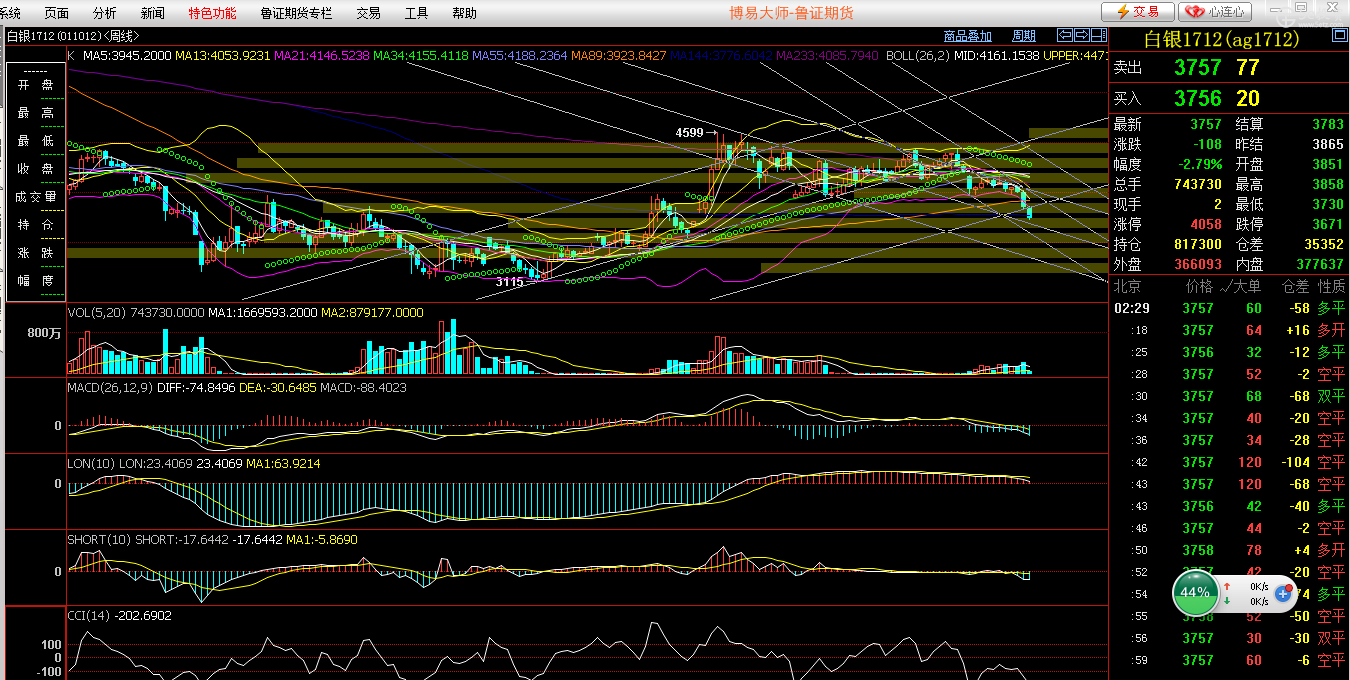This screenshot has width=1350, height=680.
Task: Click the 北京 column header
Action: [1127, 286]
